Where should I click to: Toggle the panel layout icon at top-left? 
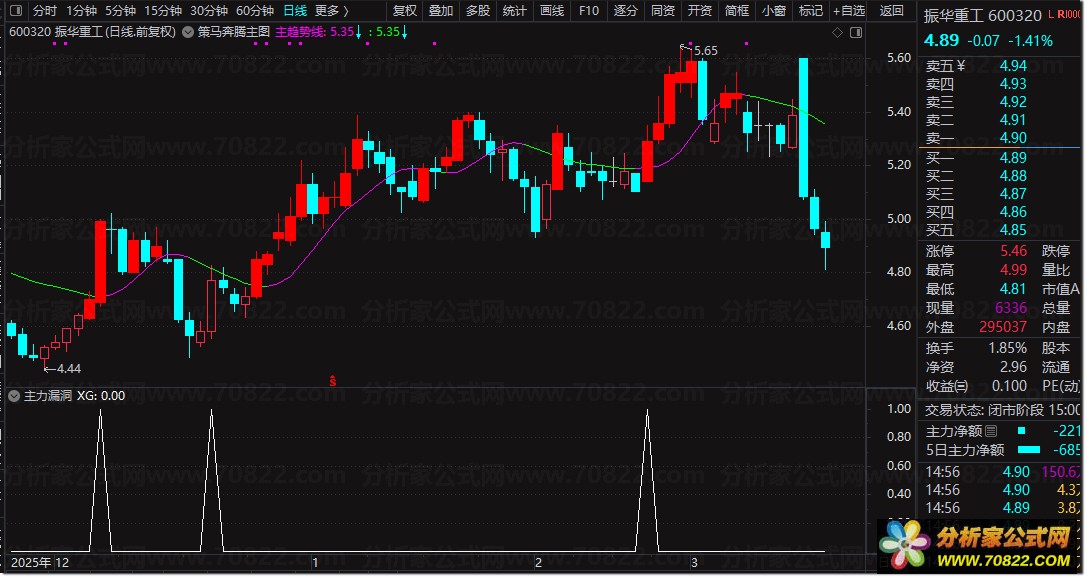coord(17,10)
